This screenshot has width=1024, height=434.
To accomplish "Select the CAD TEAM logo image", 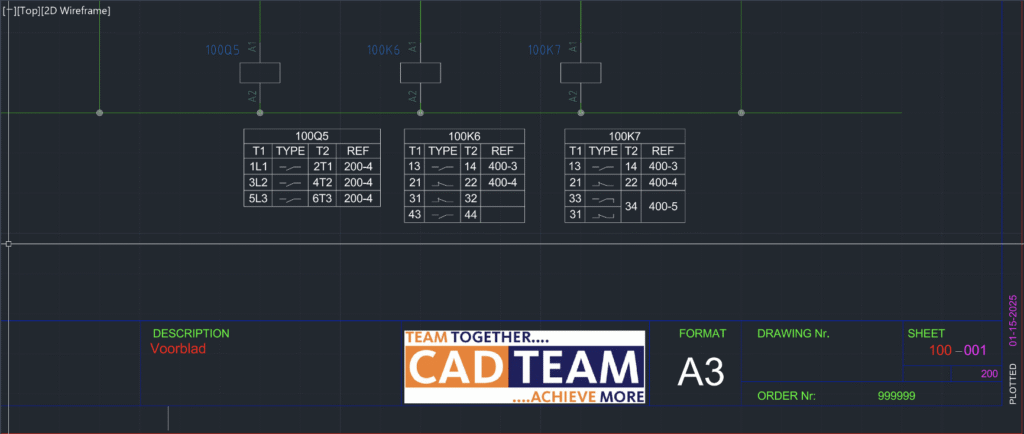I will (x=525, y=367).
